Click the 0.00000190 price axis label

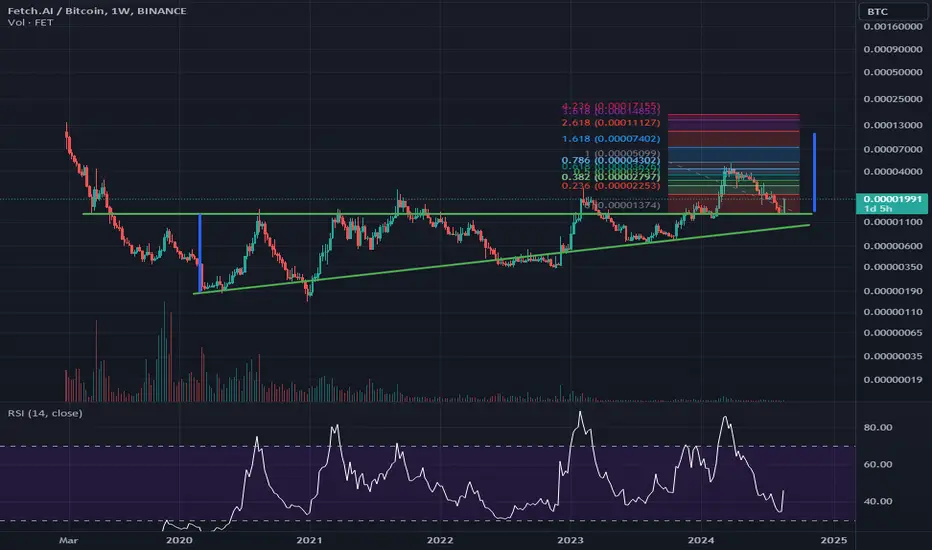coord(893,291)
